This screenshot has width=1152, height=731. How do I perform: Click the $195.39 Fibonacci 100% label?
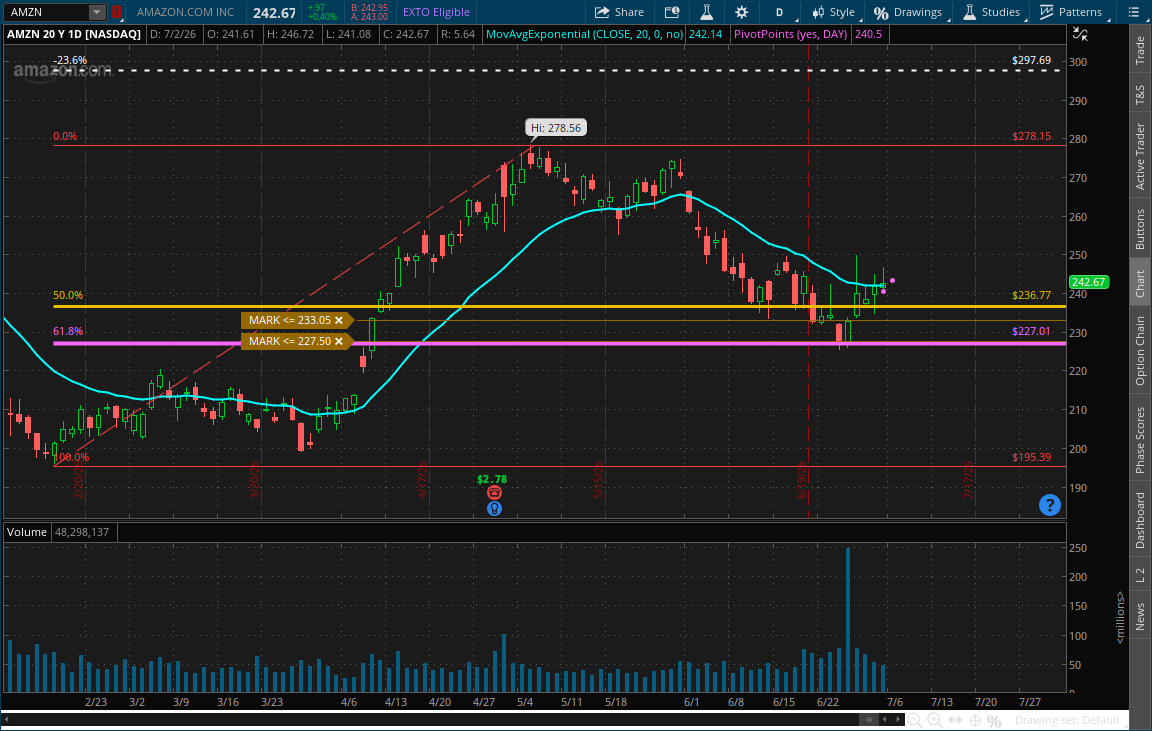tap(1031, 457)
